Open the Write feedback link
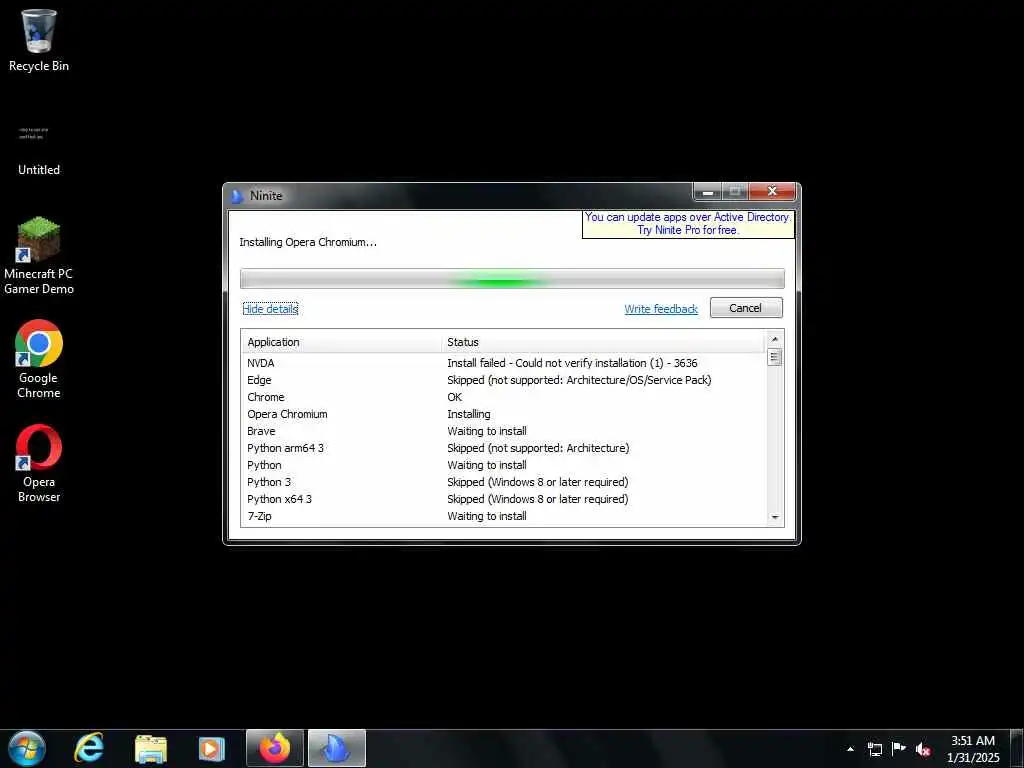Viewport: 1024px width, 768px height. tap(661, 309)
